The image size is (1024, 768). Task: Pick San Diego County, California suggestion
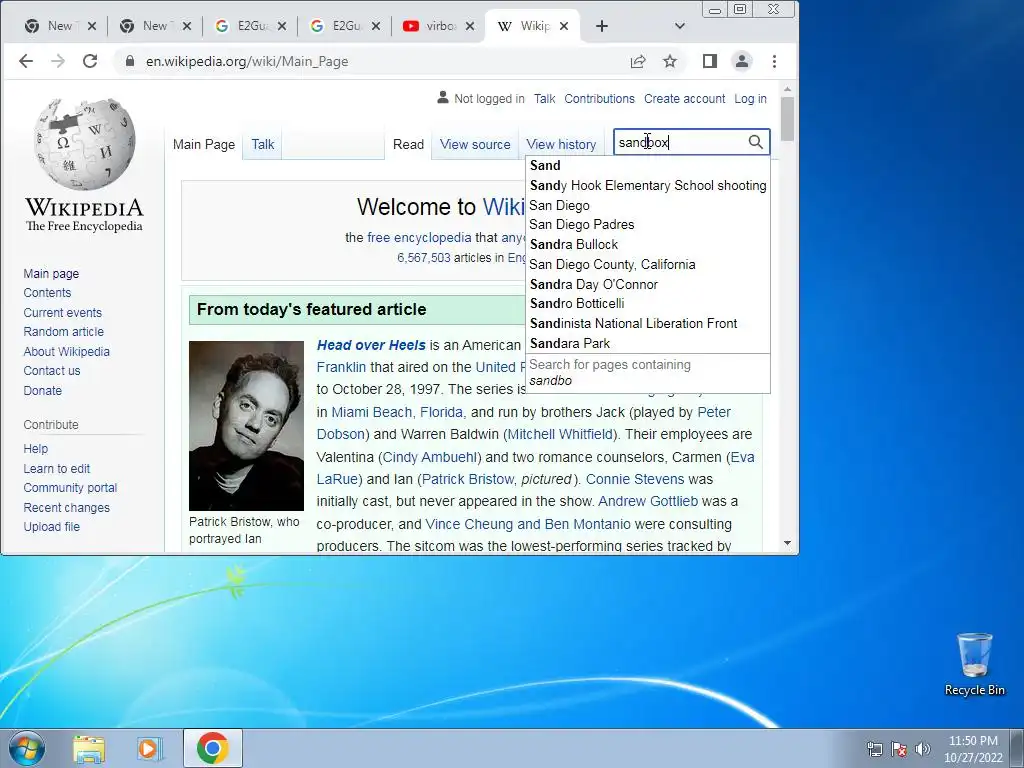(x=648, y=264)
